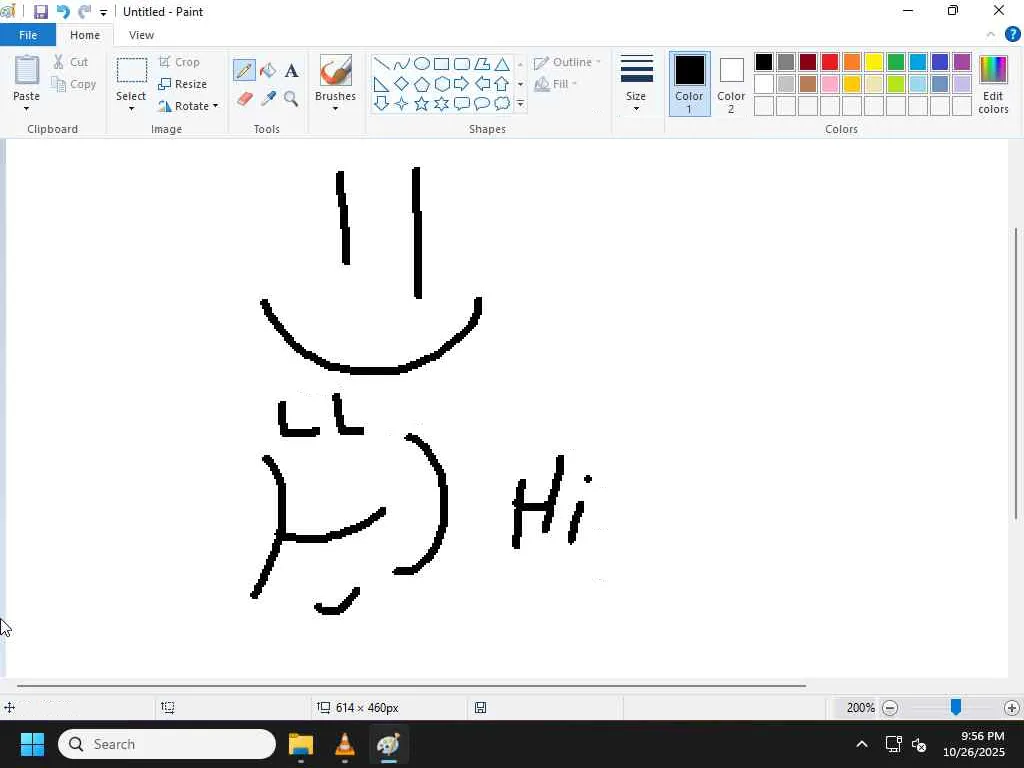This screenshot has width=1024, height=768.
Task: Choose the Oval callout shape
Action: 482,103
